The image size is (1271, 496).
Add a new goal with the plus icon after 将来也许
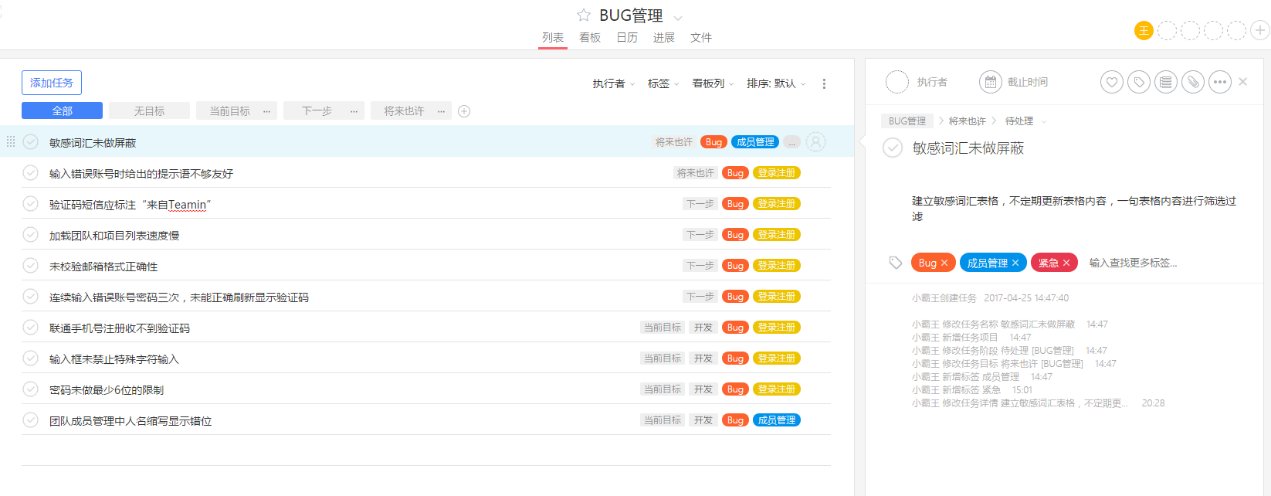(x=464, y=111)
